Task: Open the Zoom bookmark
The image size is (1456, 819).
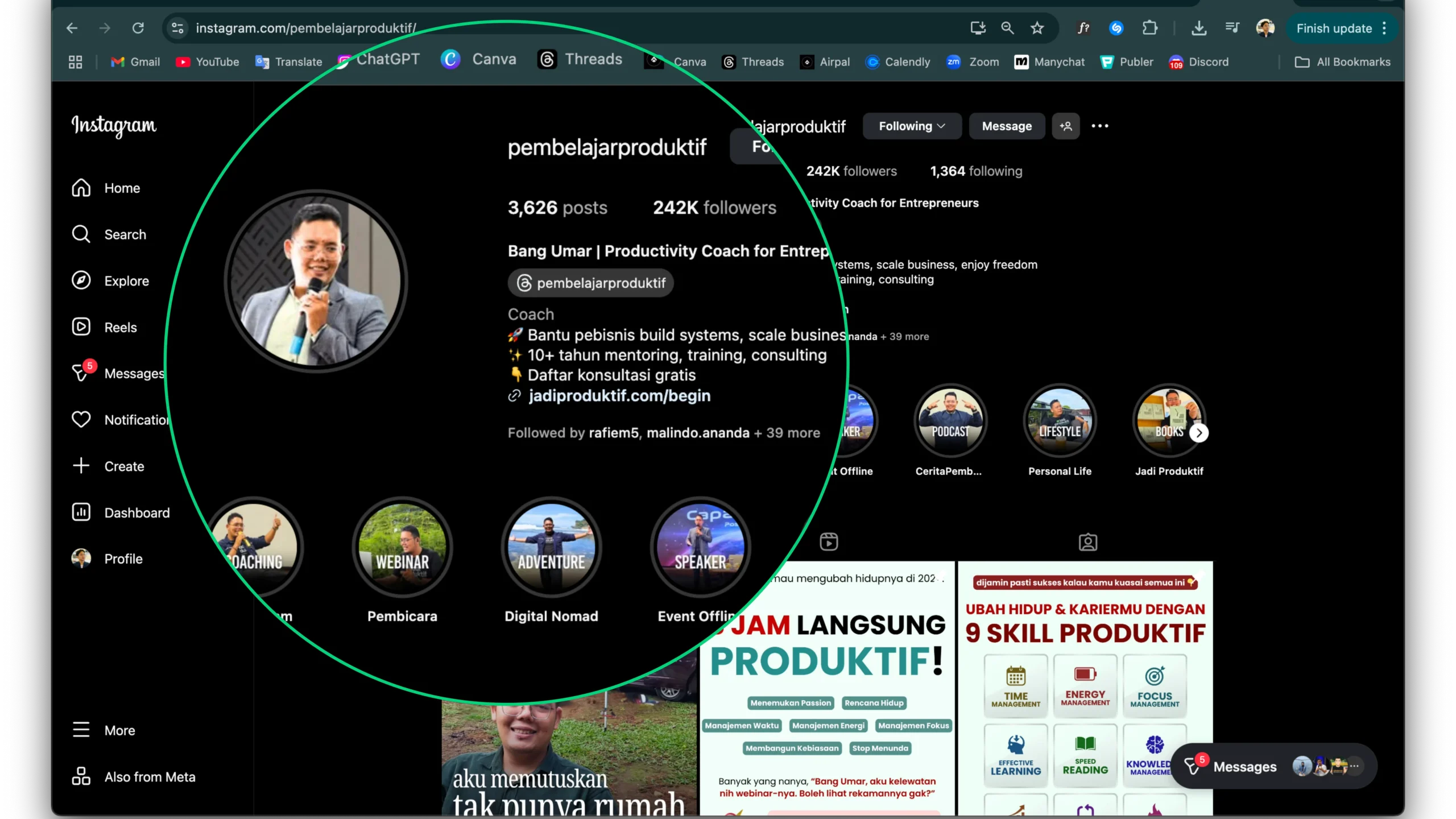Action: click(x=973, y=62)
